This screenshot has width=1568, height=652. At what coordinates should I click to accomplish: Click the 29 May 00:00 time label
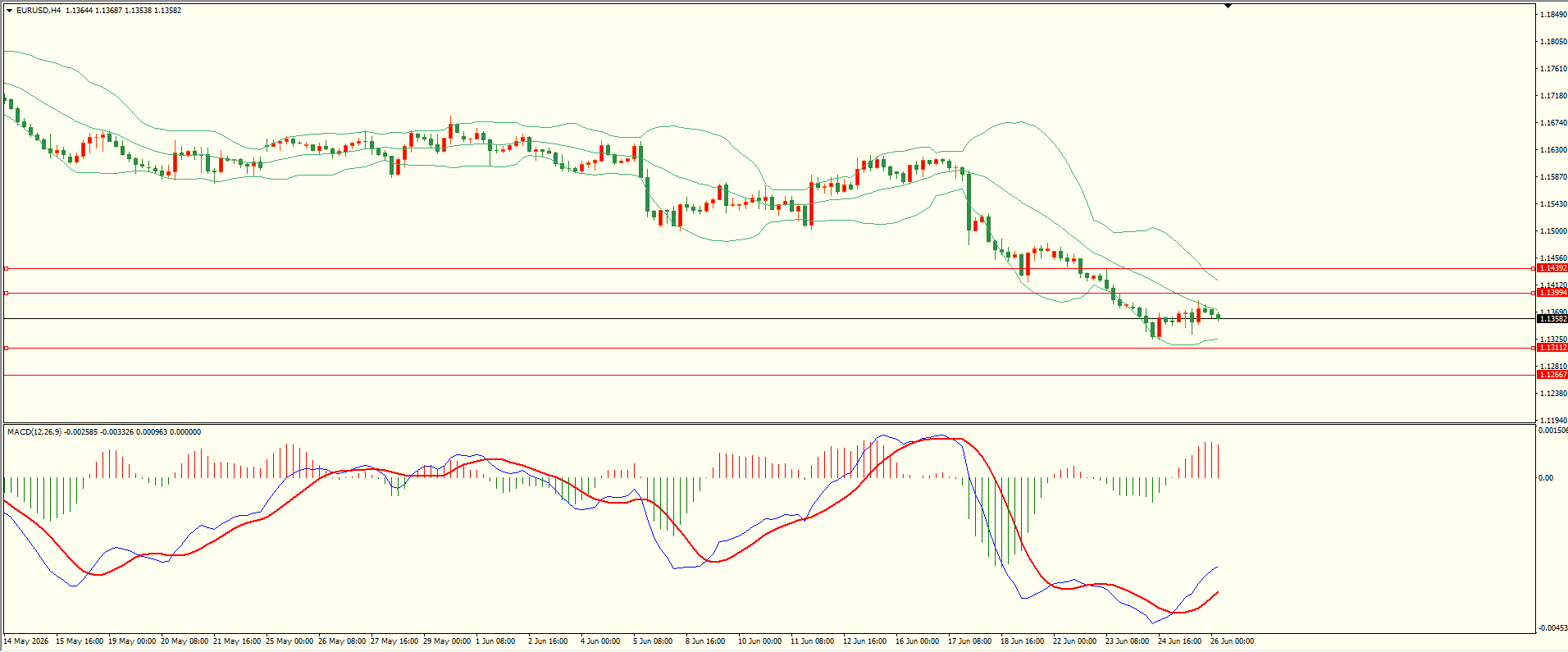[447, 641]
